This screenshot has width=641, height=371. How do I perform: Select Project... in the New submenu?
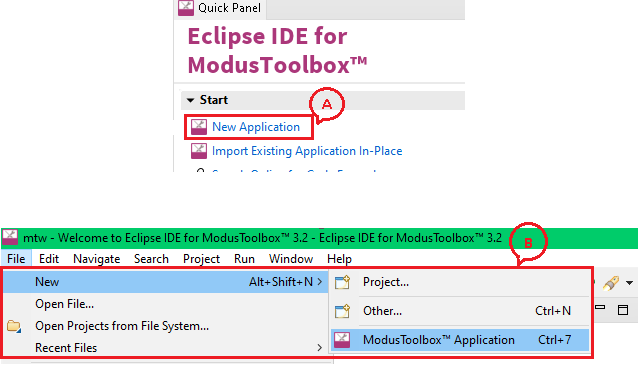point(460,282)
